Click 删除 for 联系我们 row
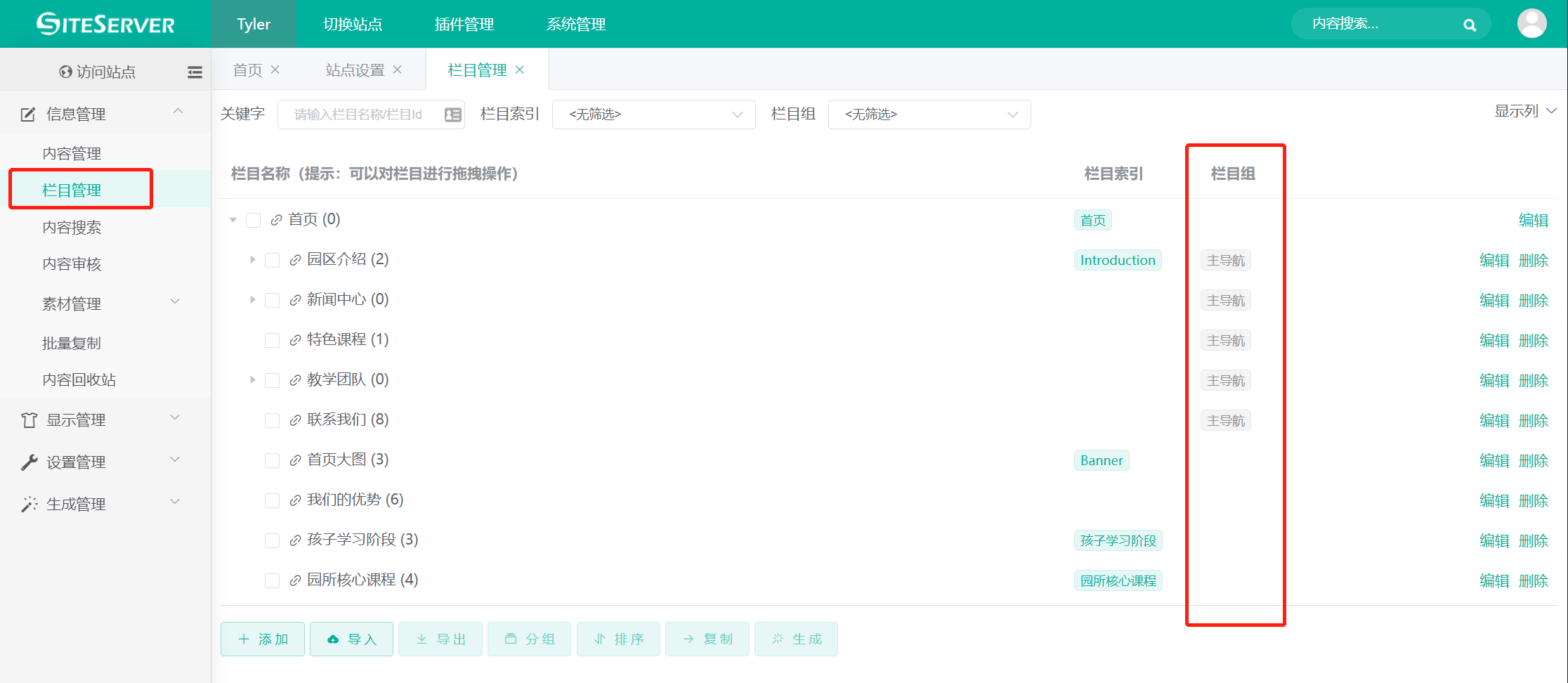 tap(1533, 420)
